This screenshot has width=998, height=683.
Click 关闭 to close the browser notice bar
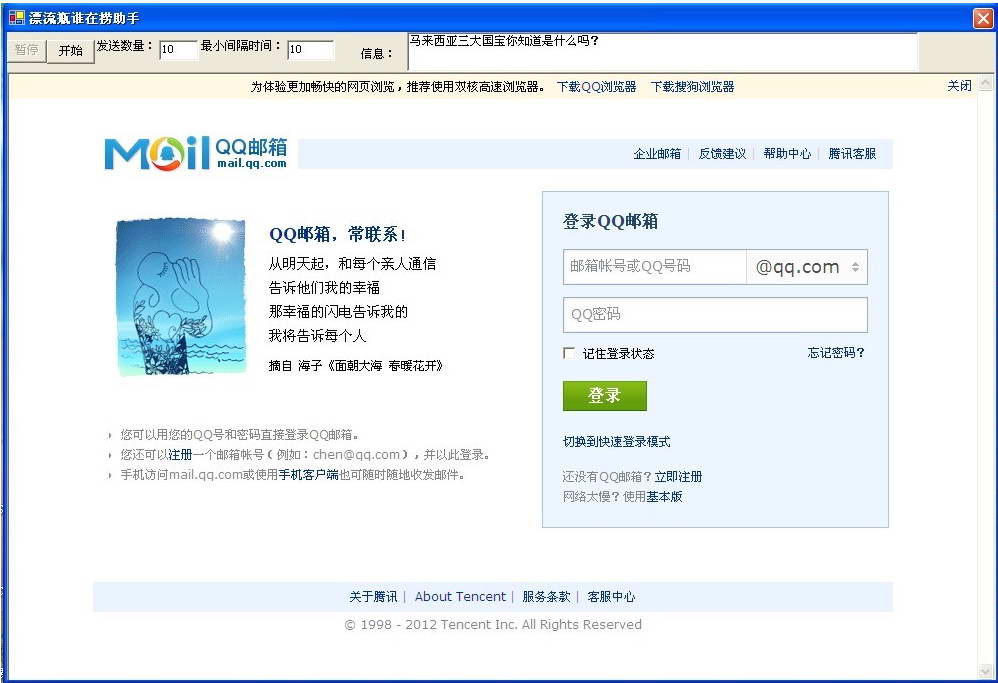pyautogui.click(x=959, y=86)
